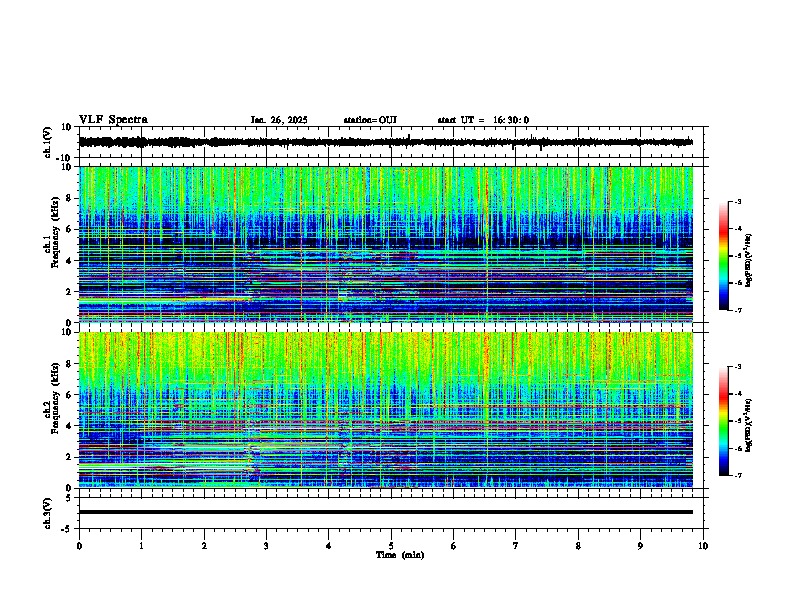Click the ch.1 frequency tick label "6"
This screenshot has height=612, width=792.
point(70,229)
